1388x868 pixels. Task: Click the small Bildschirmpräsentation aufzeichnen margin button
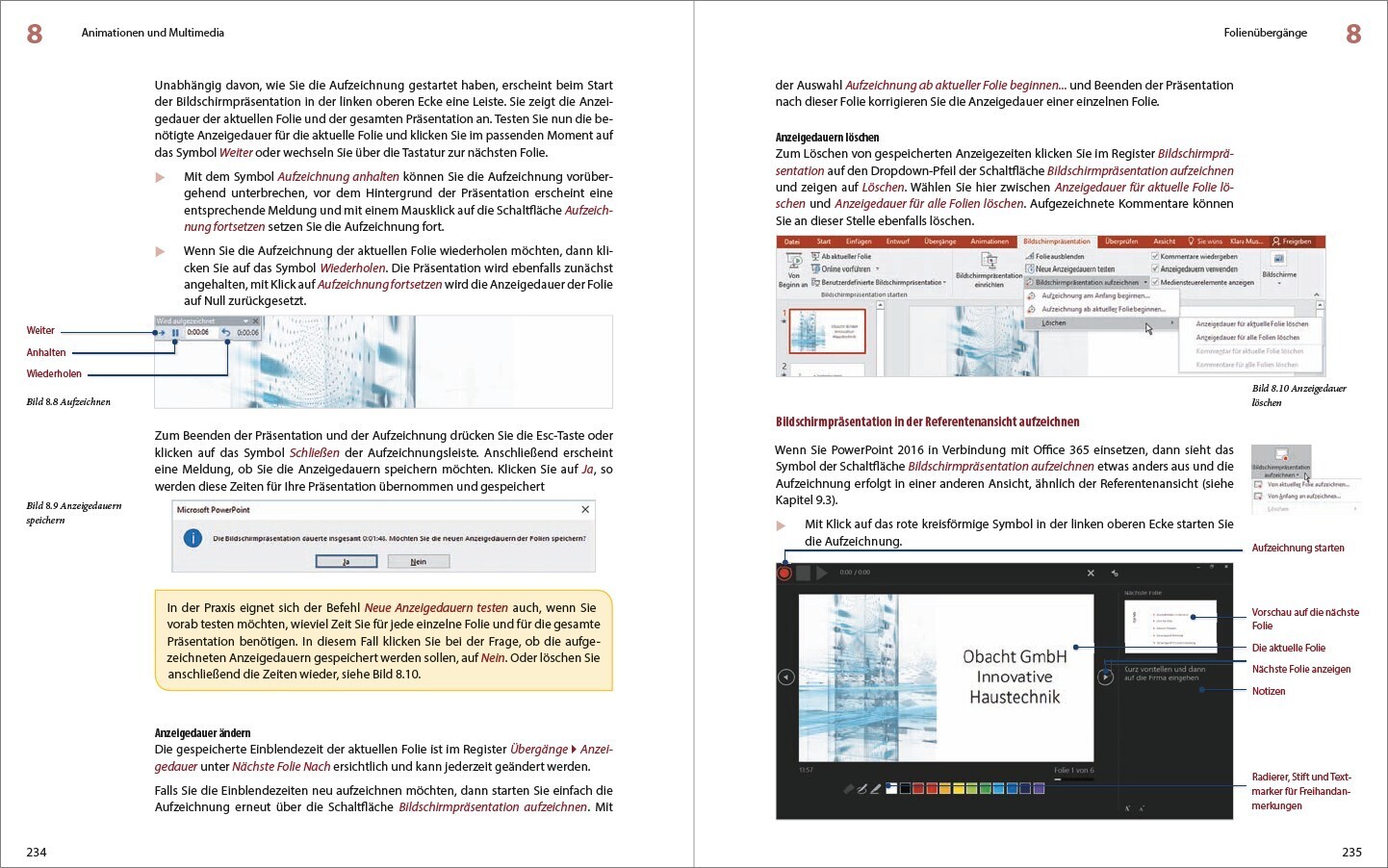[x=1281, y=462]
